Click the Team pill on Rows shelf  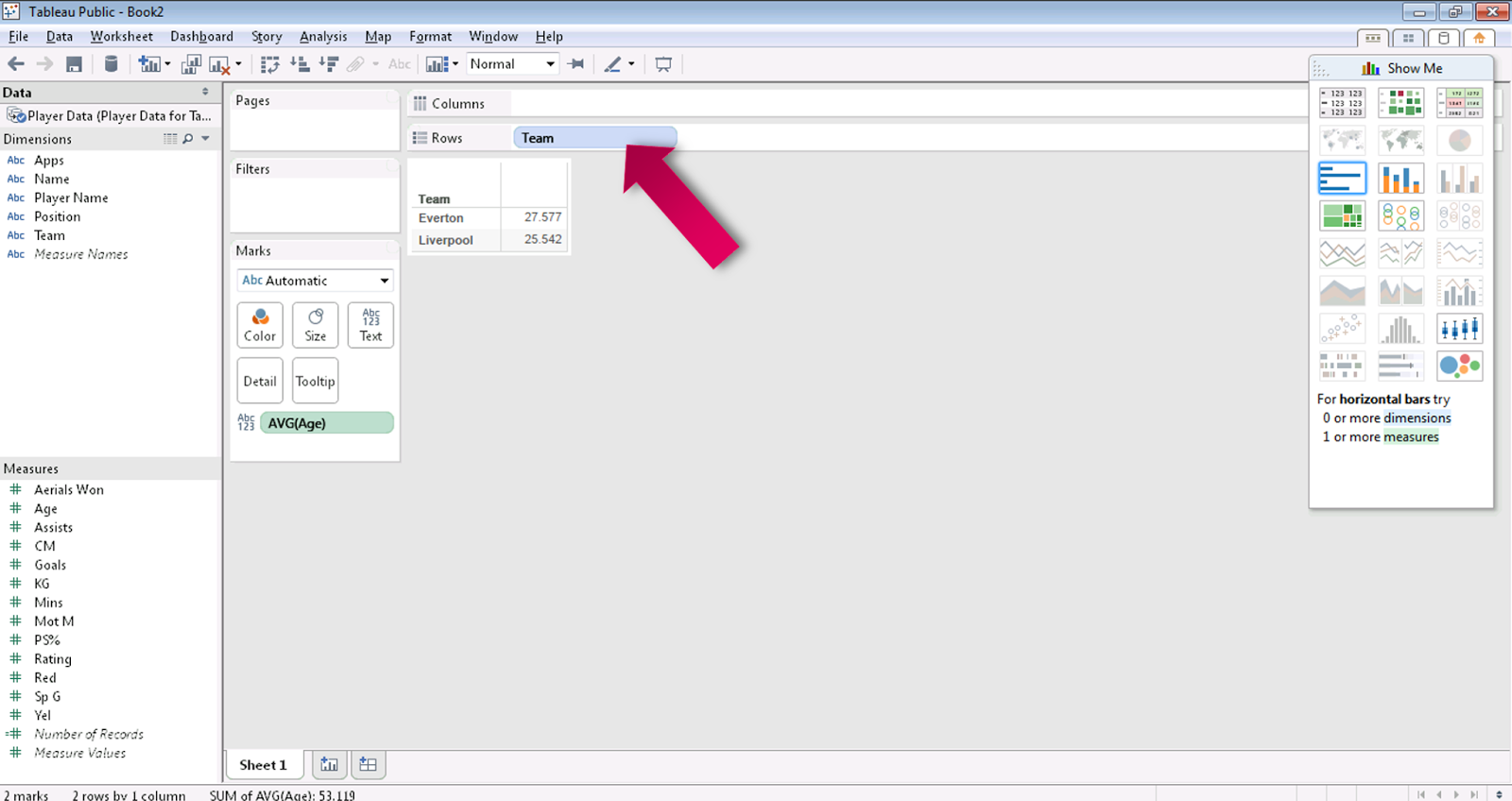[594, 138]
